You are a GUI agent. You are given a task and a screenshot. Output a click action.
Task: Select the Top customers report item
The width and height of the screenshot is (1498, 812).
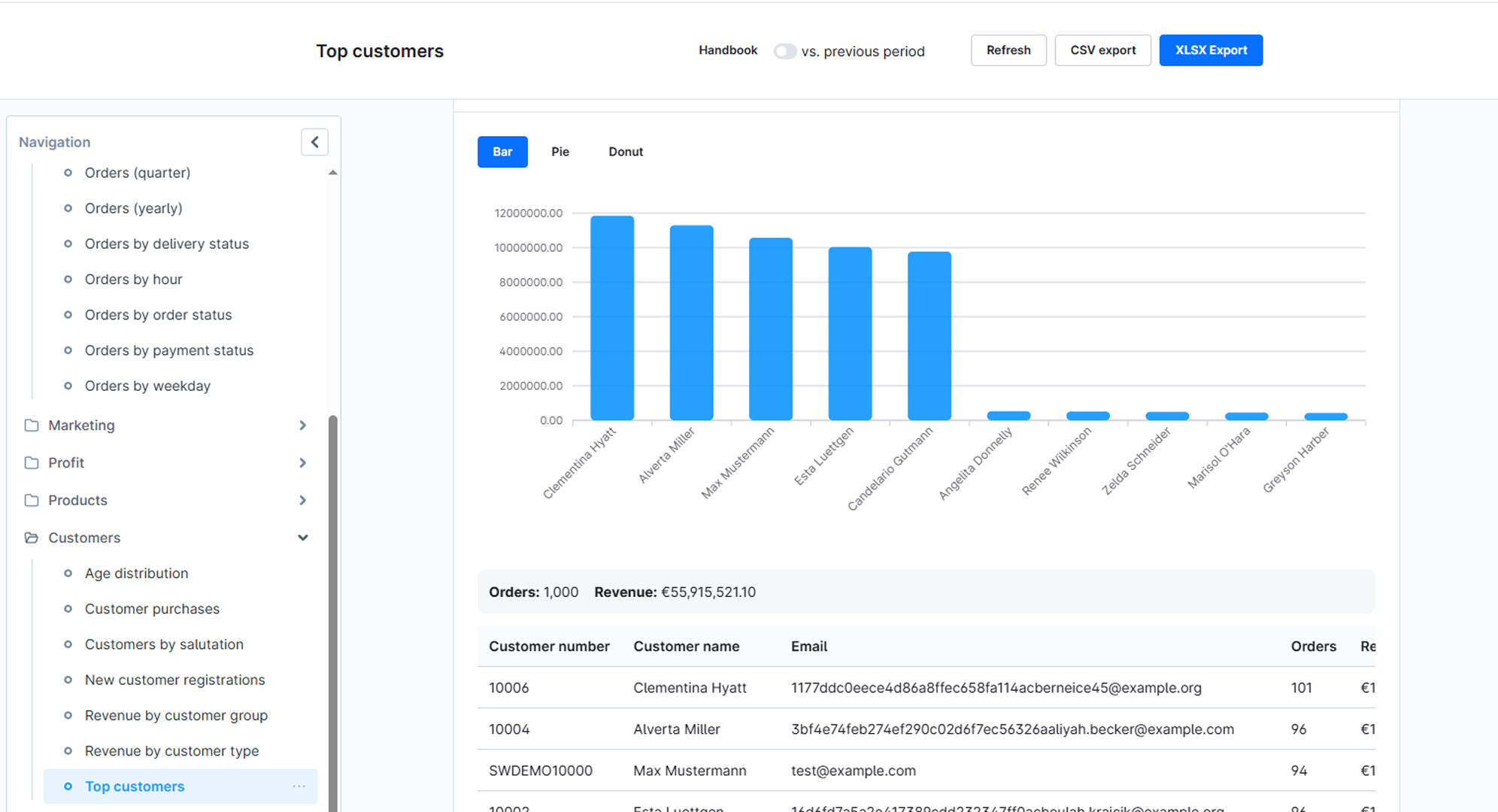(x=180, y=786)
